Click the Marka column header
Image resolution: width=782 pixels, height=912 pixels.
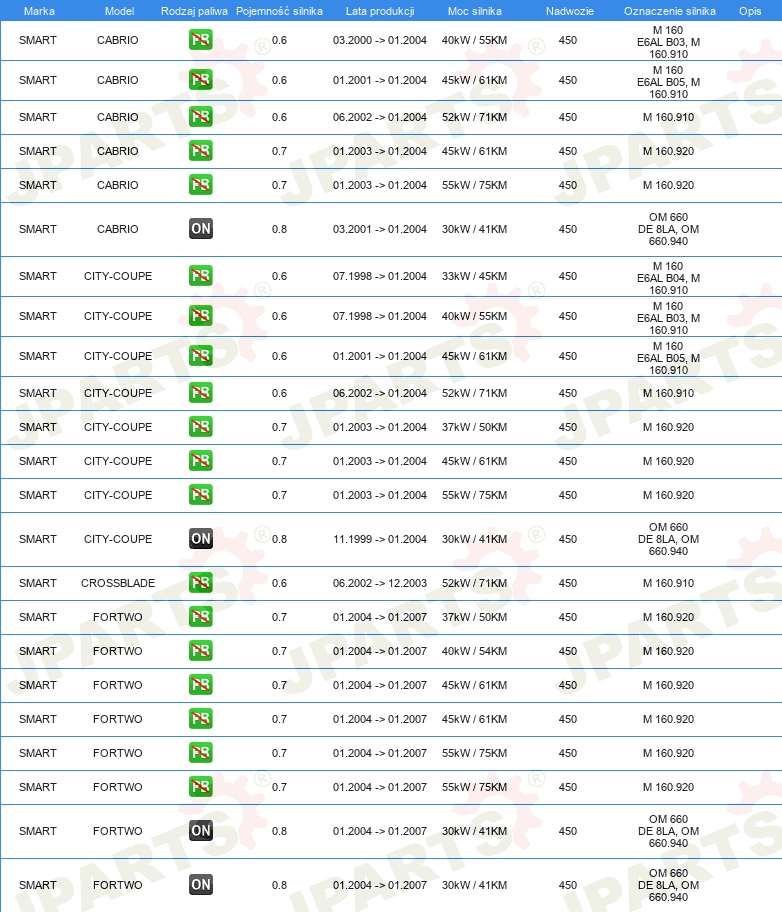39,11
